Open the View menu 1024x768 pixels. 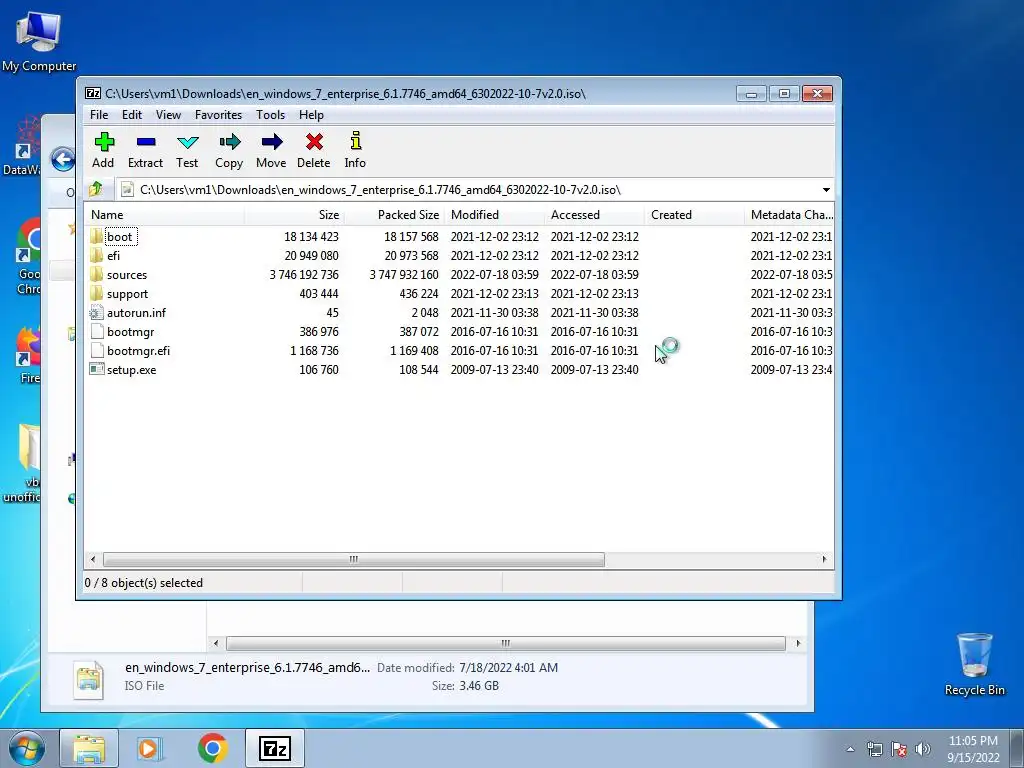(x=168, y=115)
